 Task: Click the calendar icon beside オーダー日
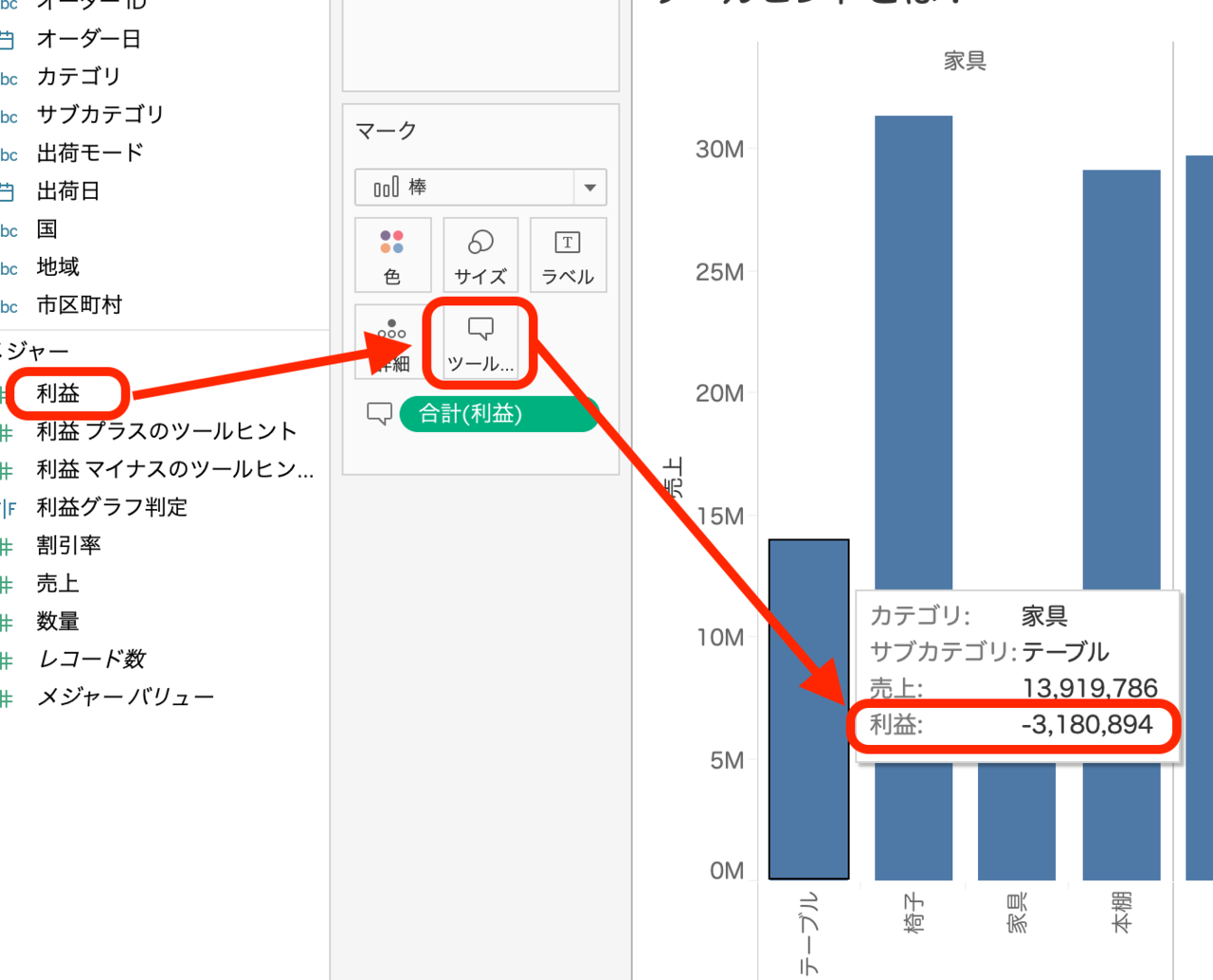(7, 40)
